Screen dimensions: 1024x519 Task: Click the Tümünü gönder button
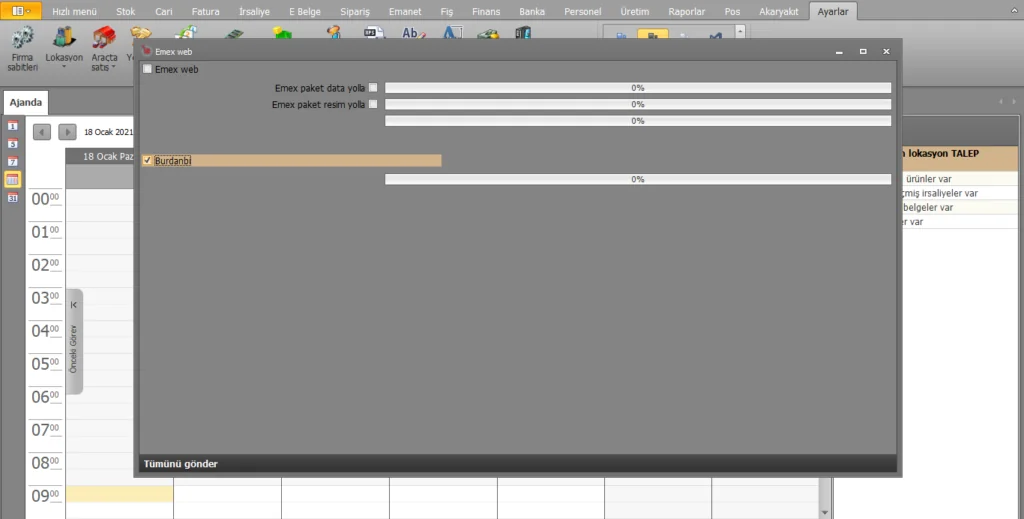click(181, 464)
